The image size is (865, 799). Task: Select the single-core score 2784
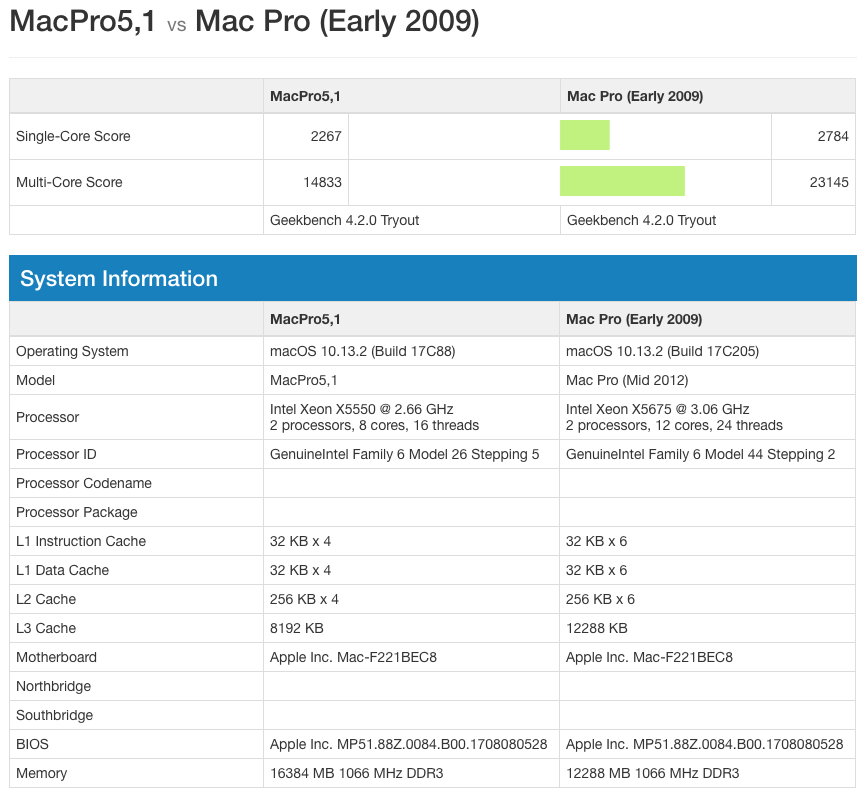click(x=832, y=136)
